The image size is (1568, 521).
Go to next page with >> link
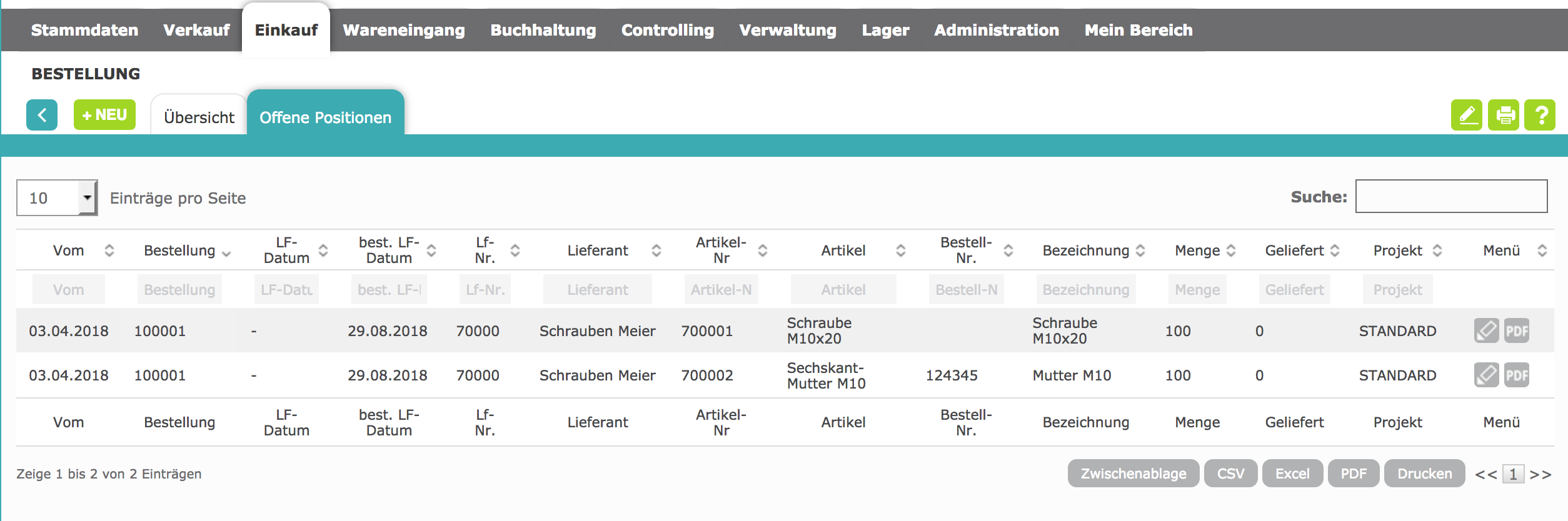tap(1540, 474)
